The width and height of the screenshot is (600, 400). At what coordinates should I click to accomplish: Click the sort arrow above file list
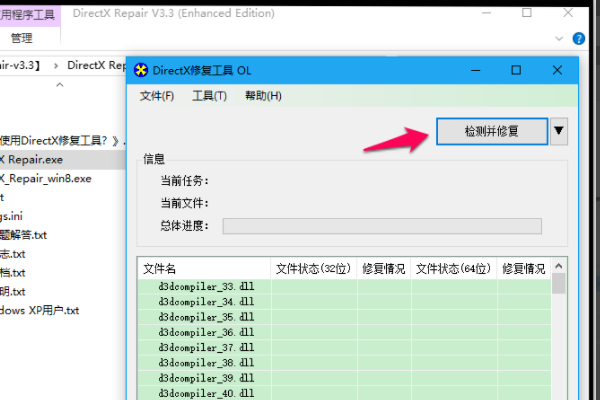[x=60, y=85]
